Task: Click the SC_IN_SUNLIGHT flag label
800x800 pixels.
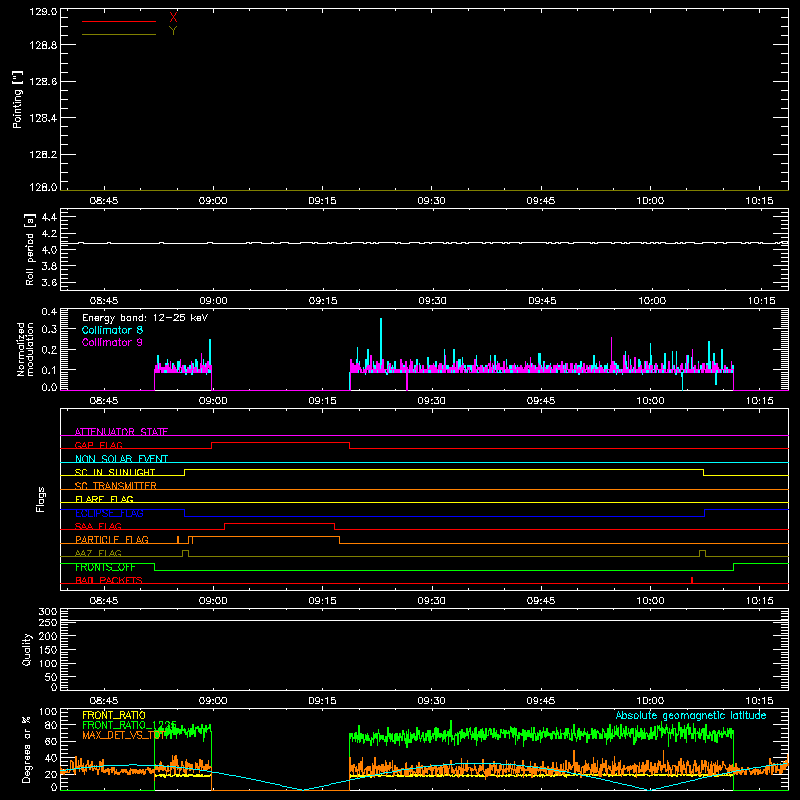Action: [115, 472]
